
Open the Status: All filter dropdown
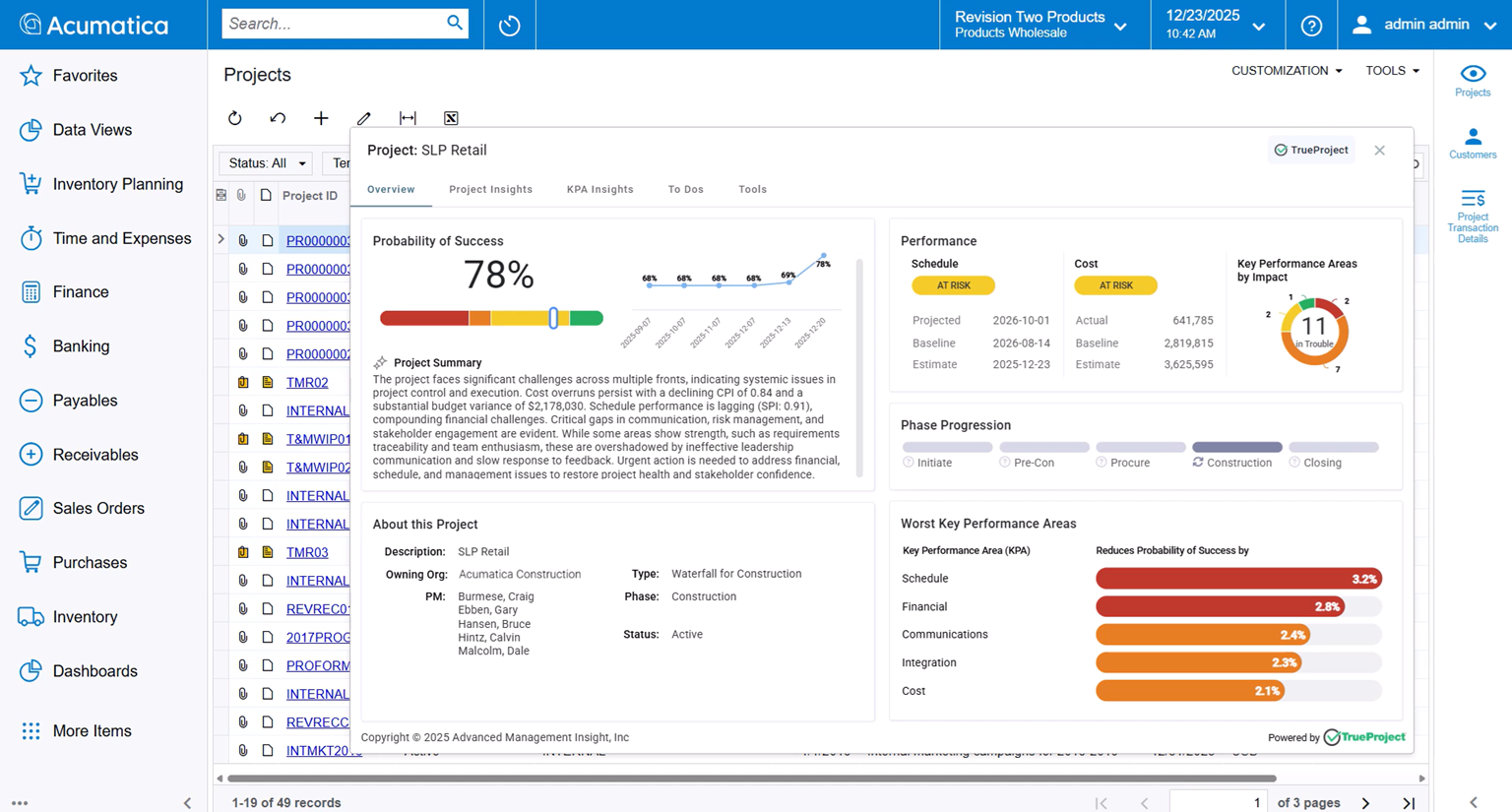(265, 163)
